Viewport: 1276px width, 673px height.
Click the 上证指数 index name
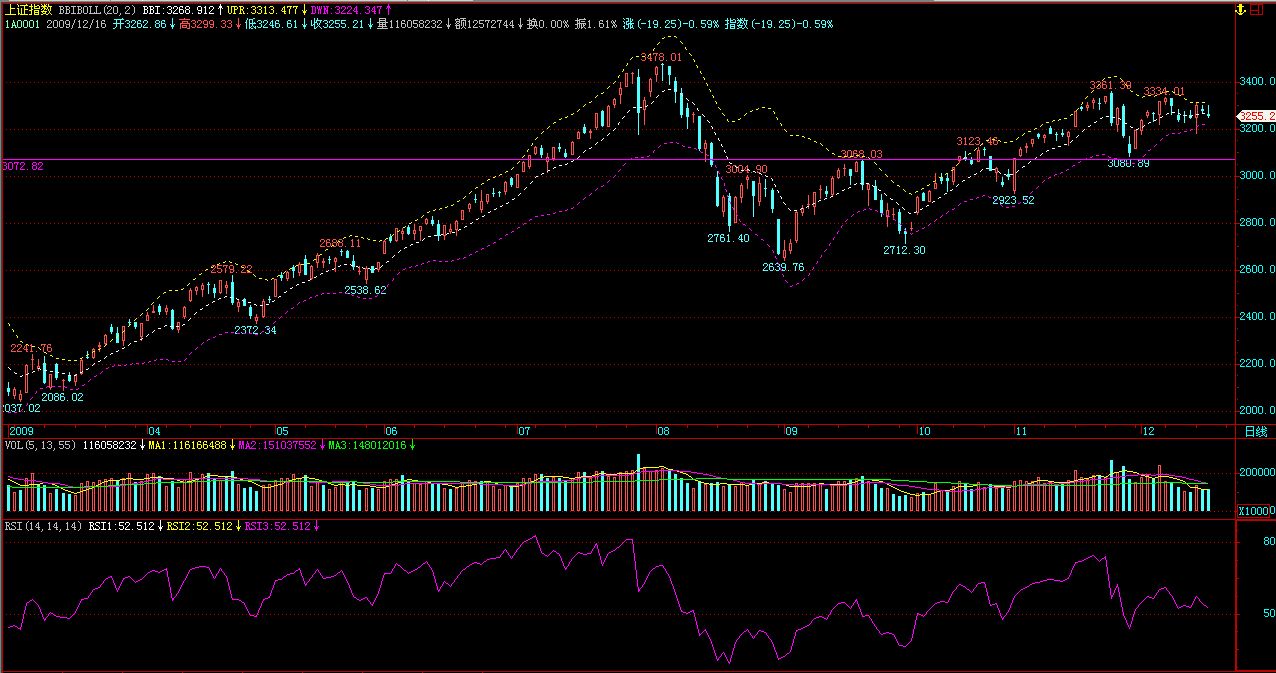click(x=28, y=9)
